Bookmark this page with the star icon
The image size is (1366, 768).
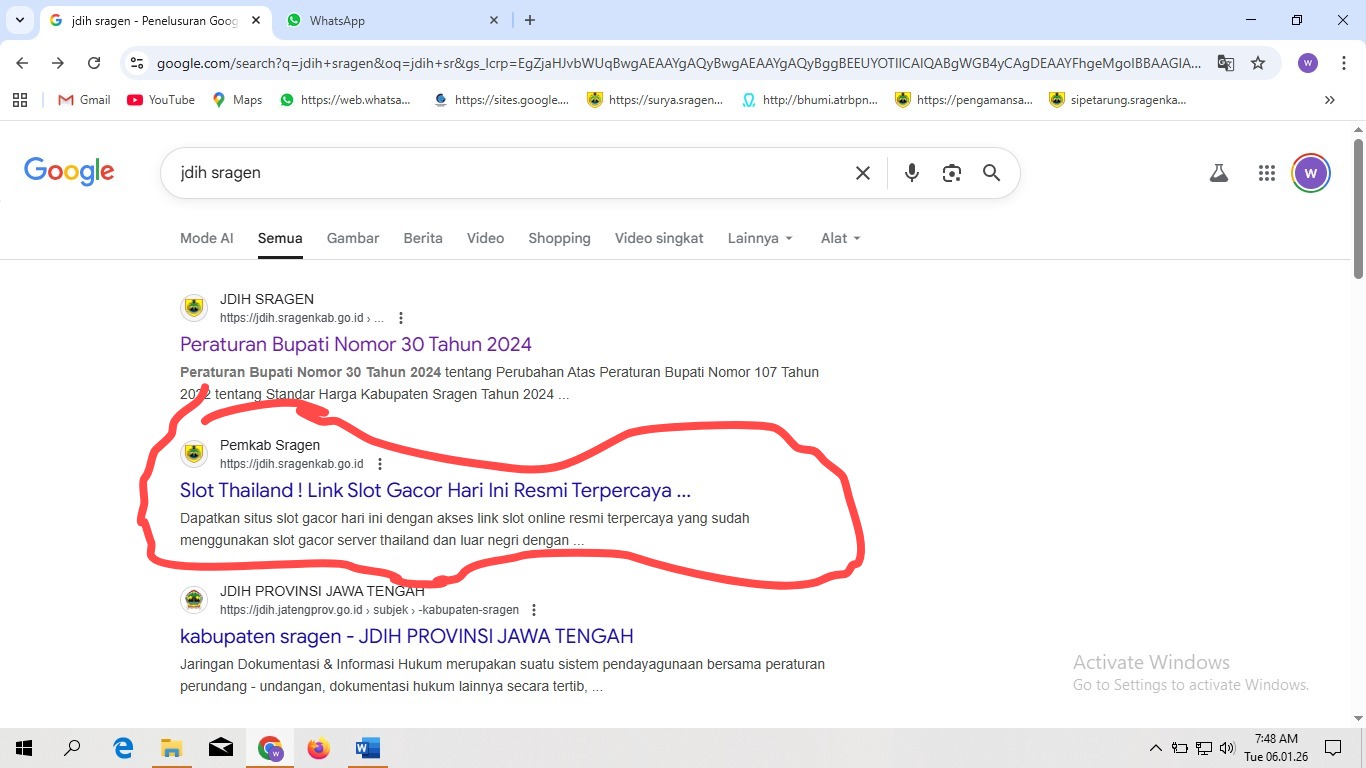tap(1258, 62)
